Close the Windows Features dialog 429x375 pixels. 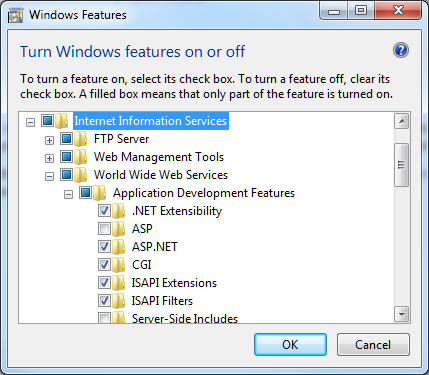(x=399, y=11)
